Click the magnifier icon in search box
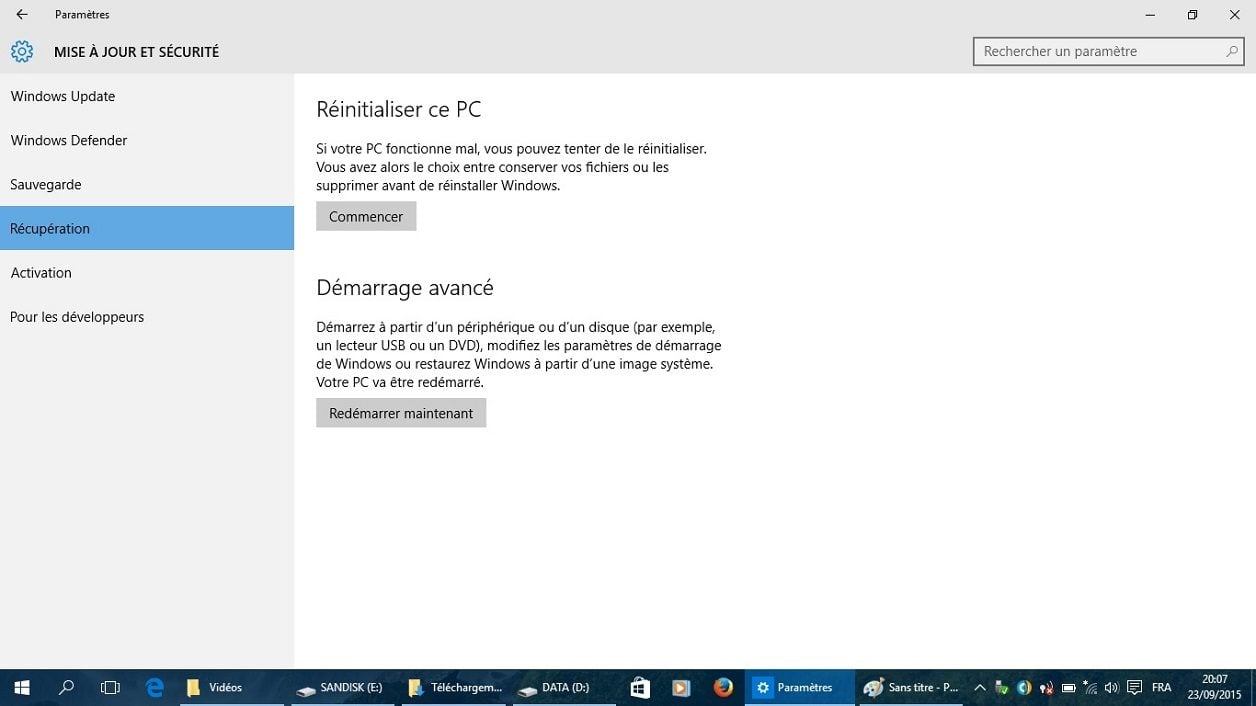Screen dimensions: 1256x706 click(x=1232, y=51)
